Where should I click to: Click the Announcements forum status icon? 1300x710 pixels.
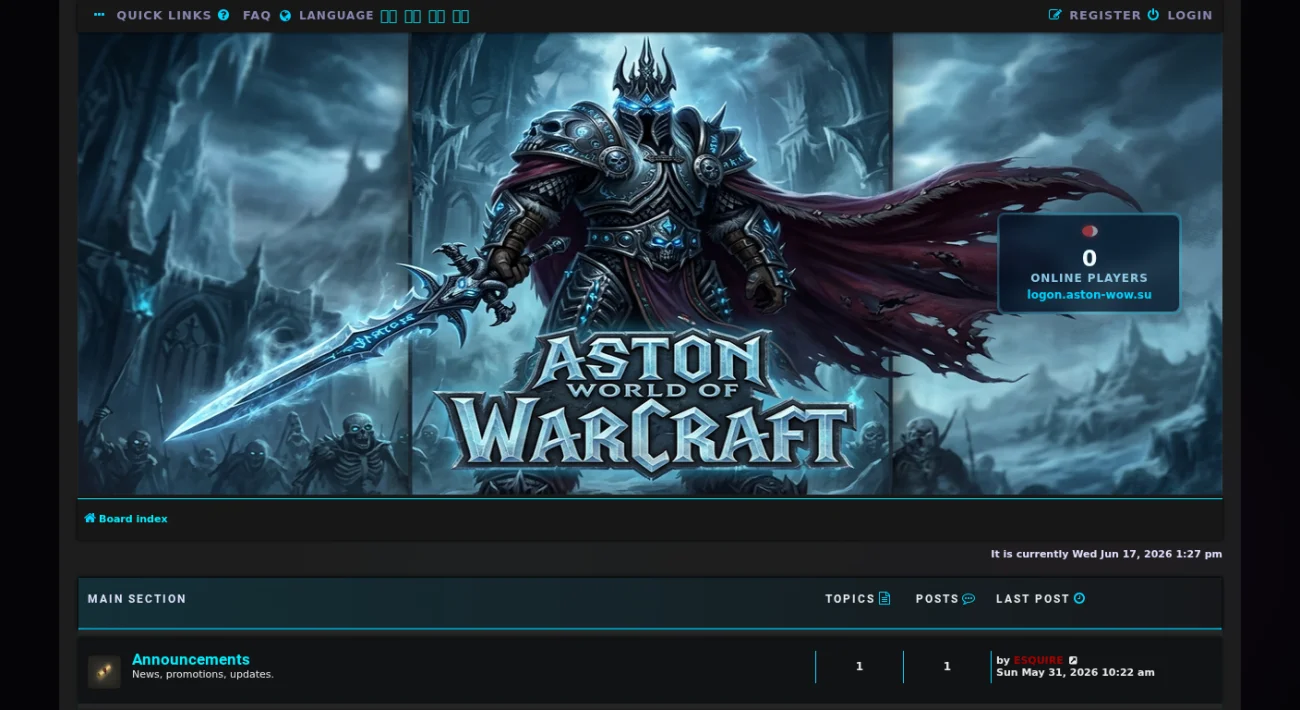(x=104, y=672)
